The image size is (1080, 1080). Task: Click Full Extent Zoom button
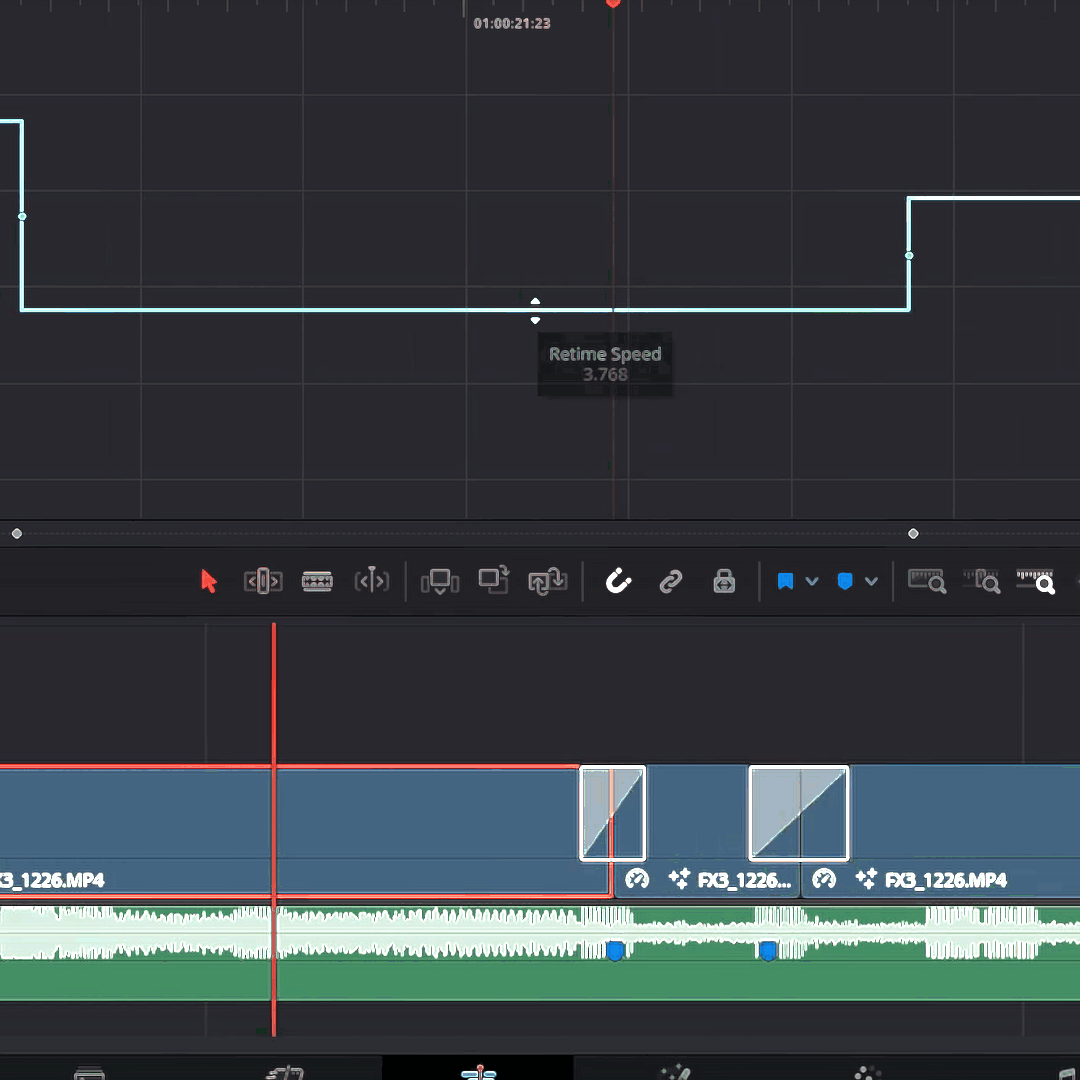click(x=927, y=581)
